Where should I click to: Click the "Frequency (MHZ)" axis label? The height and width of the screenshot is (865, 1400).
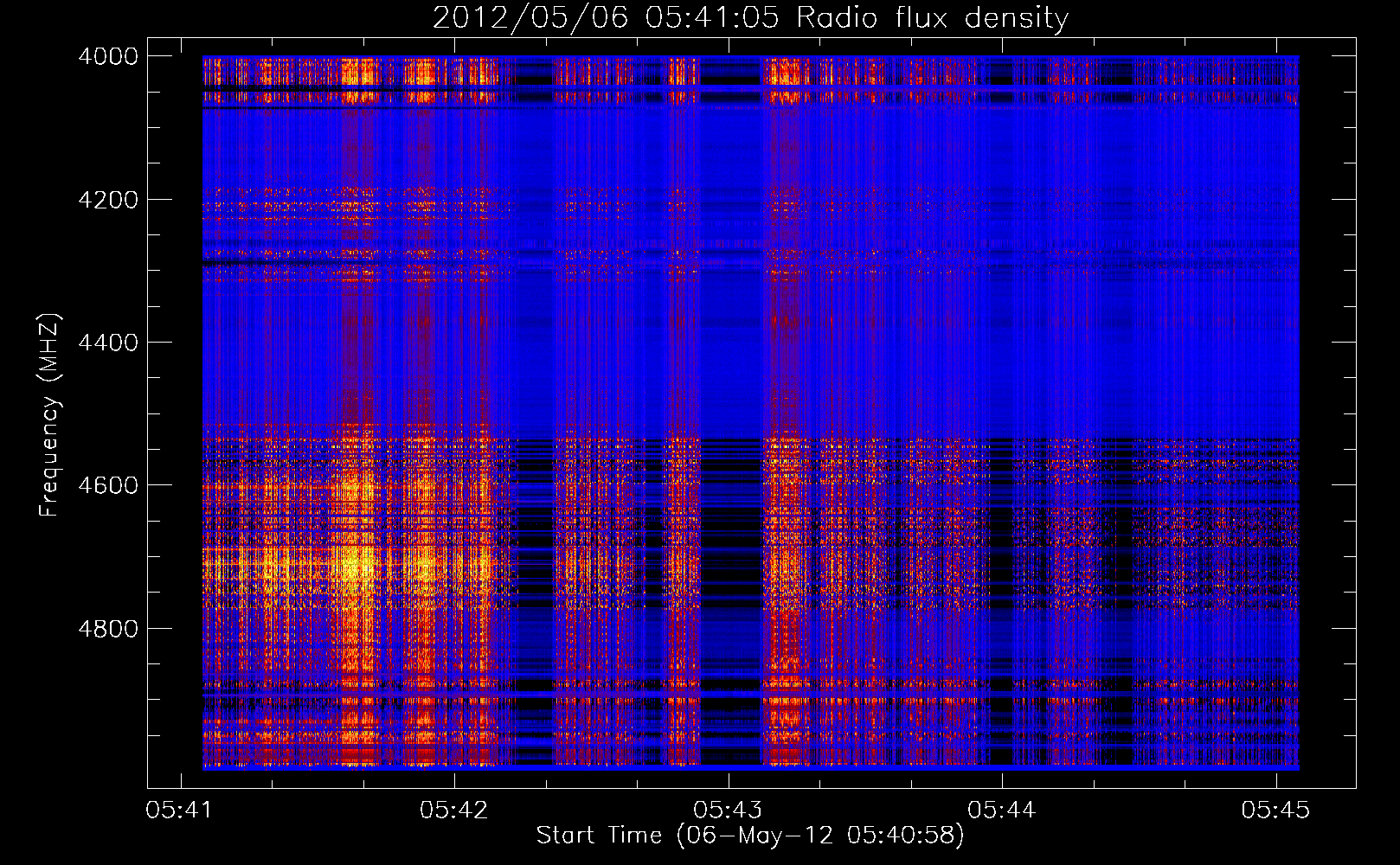[50, 415]
